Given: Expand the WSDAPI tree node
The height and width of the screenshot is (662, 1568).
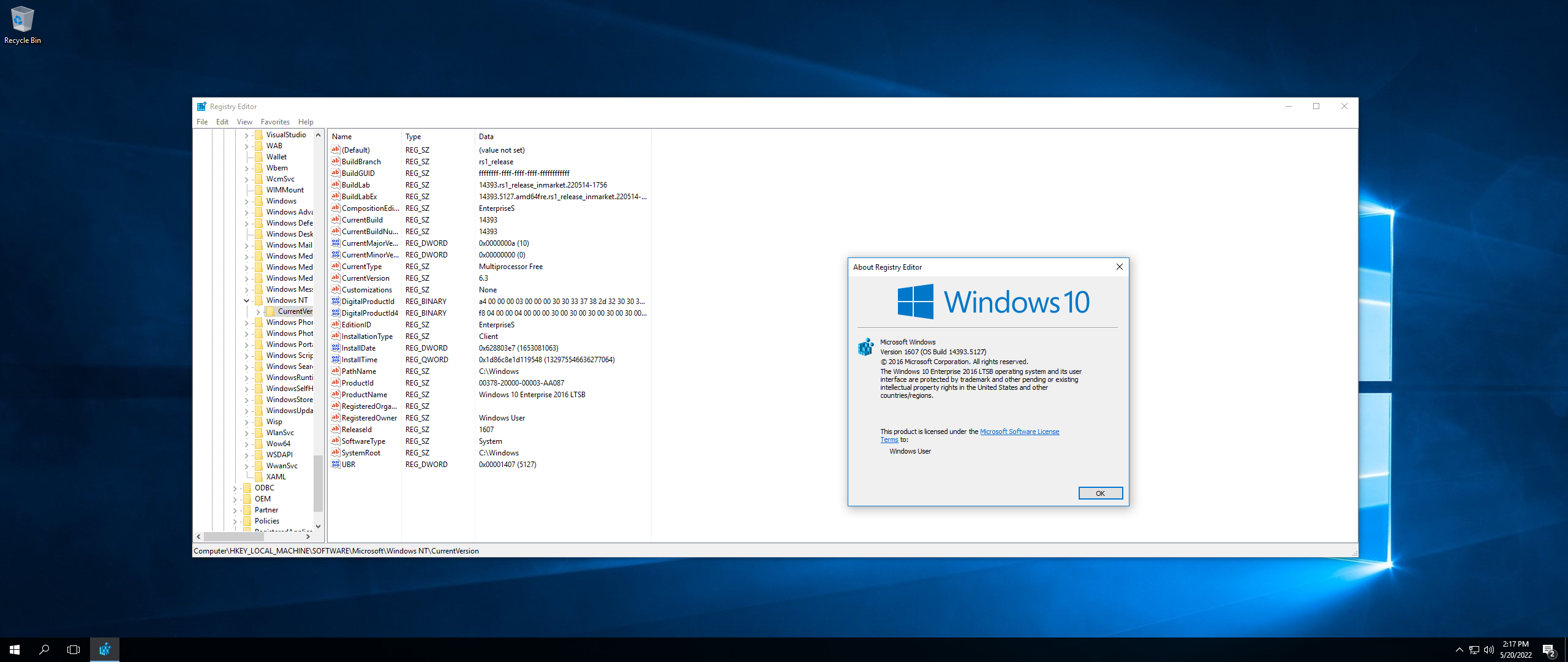Looking at the screenshot, I should pyautogui.click(x=247, y=455).
